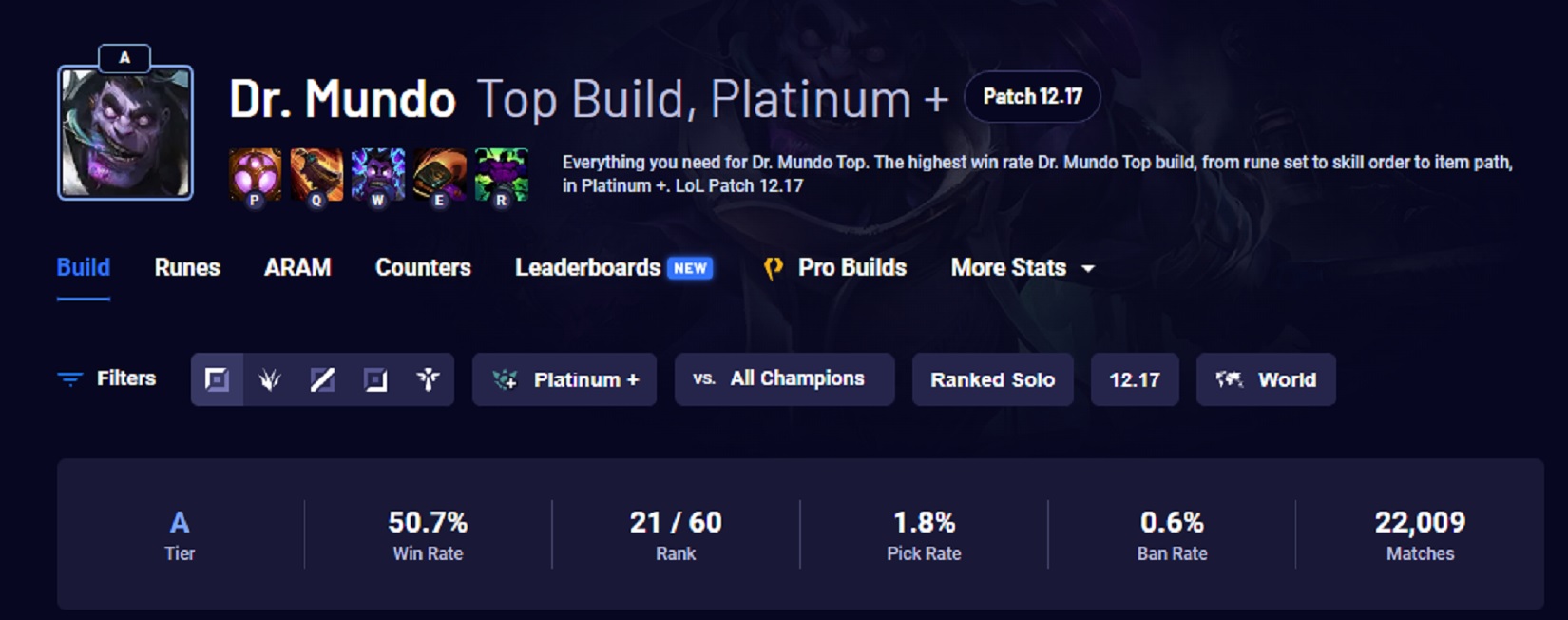Switch to the Counters tab
Viewport: 1568px width, 620px height.
[423, 268]
